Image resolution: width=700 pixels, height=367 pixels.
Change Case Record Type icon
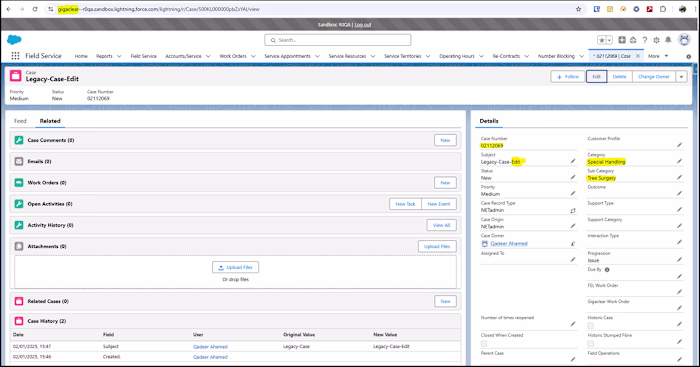pos(573,210)
